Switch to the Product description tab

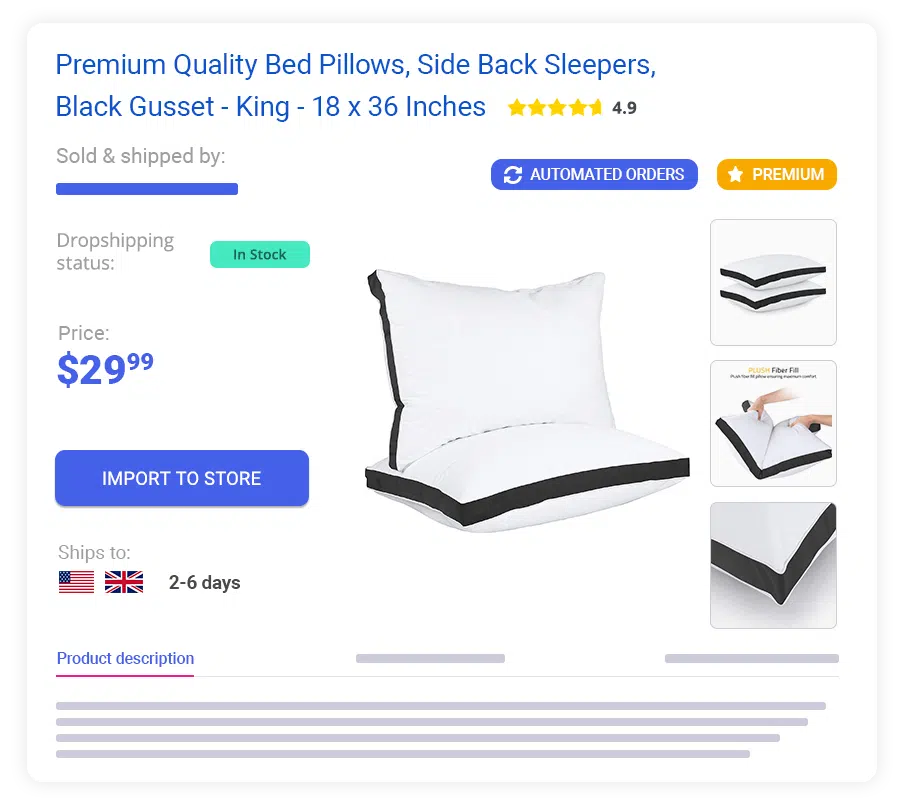click(125, 658)
